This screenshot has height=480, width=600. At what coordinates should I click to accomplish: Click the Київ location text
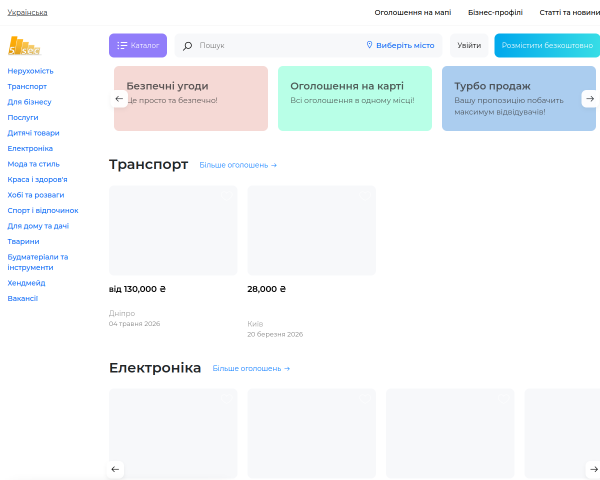tap(255, 324)
